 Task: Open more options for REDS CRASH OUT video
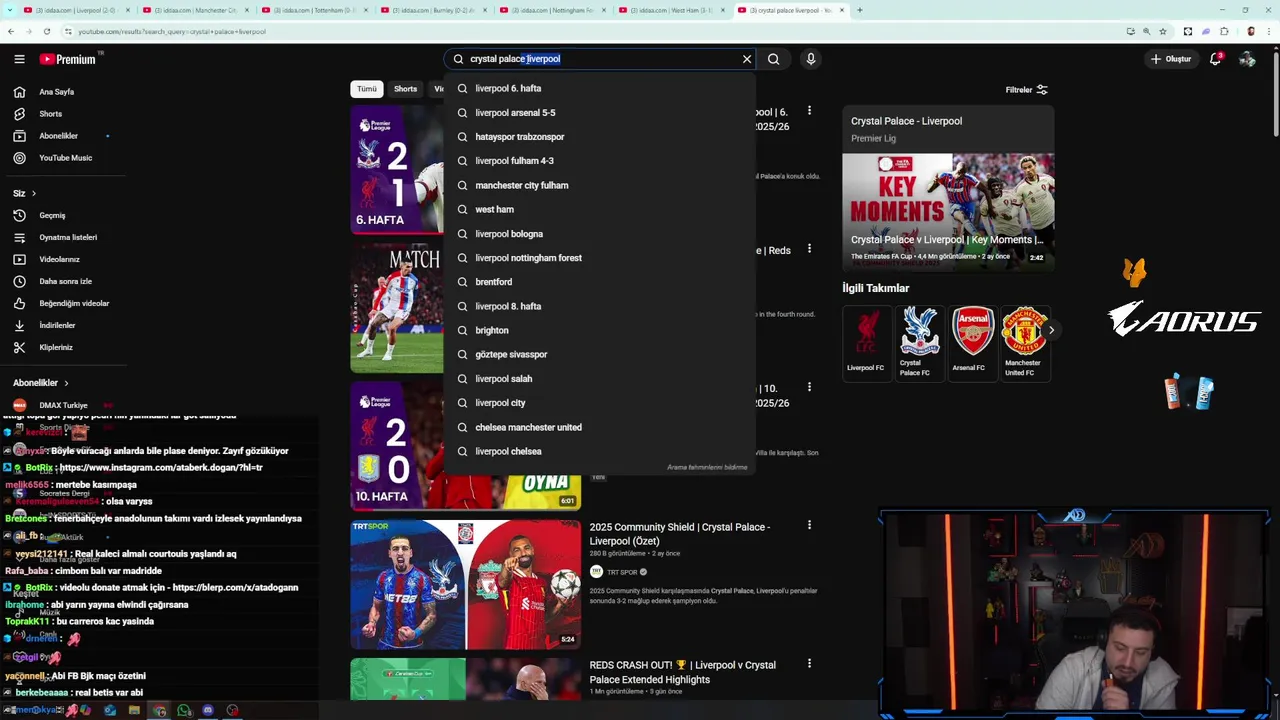809,663
